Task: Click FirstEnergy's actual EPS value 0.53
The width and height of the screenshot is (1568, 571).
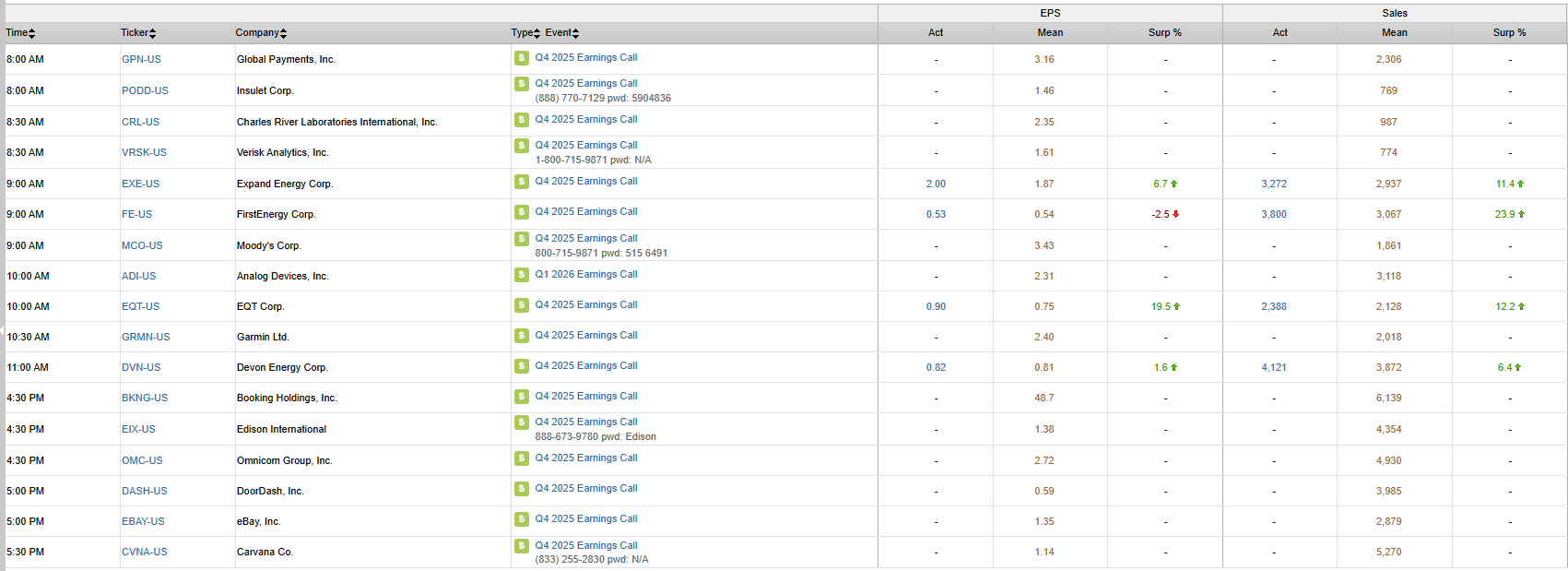Action: pos(936,215)
